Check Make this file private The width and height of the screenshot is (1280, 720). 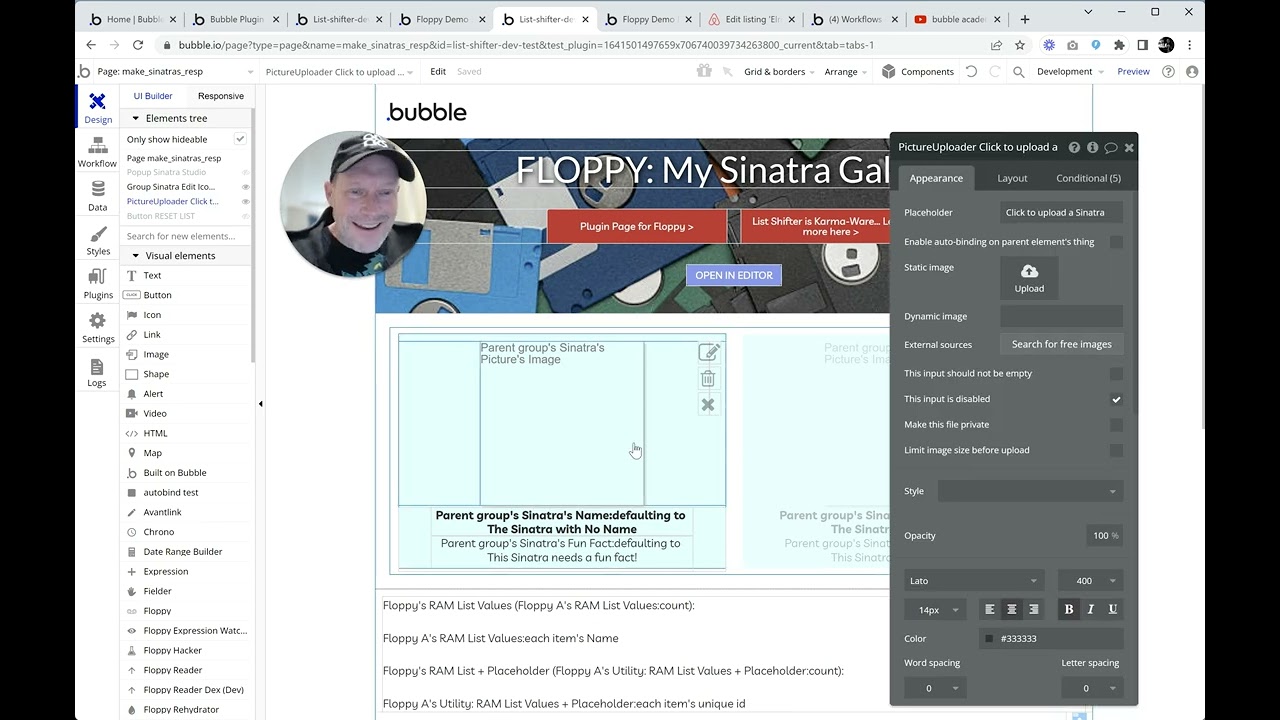coord(1116,425)
